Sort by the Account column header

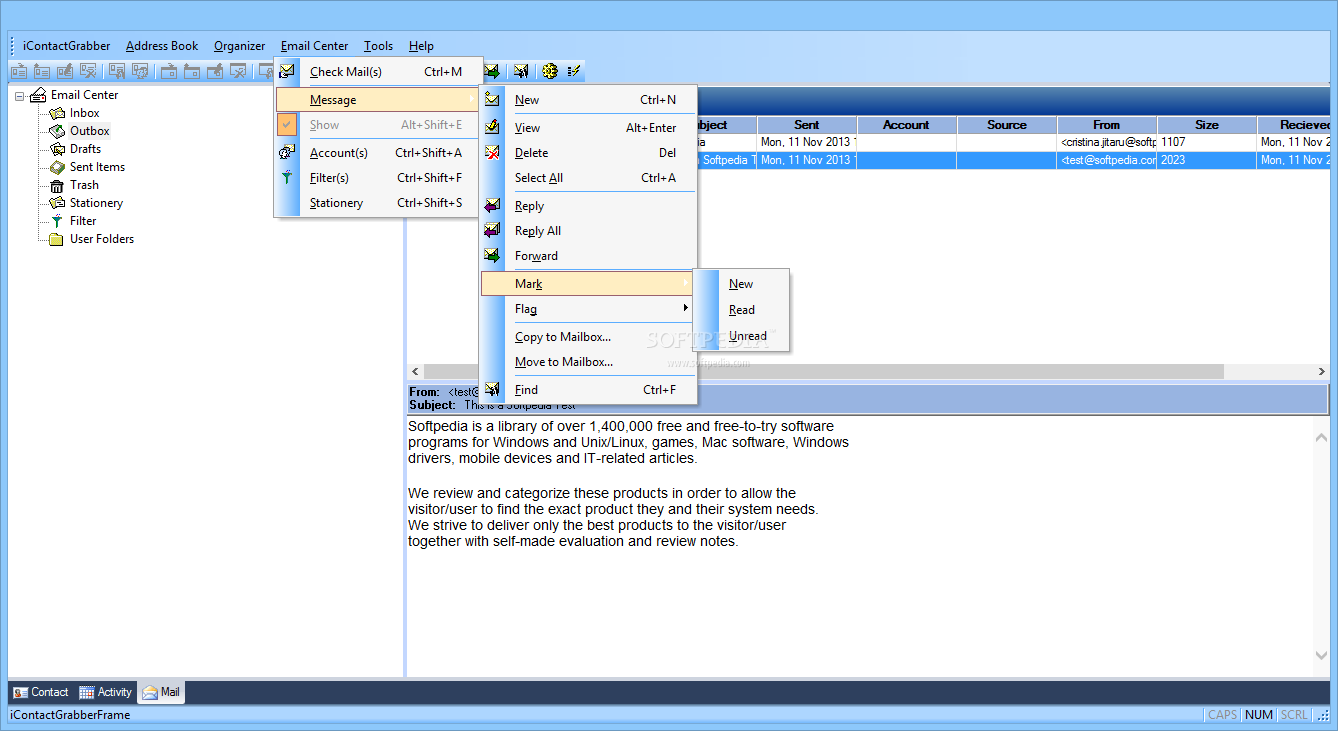tap(907, 125)
